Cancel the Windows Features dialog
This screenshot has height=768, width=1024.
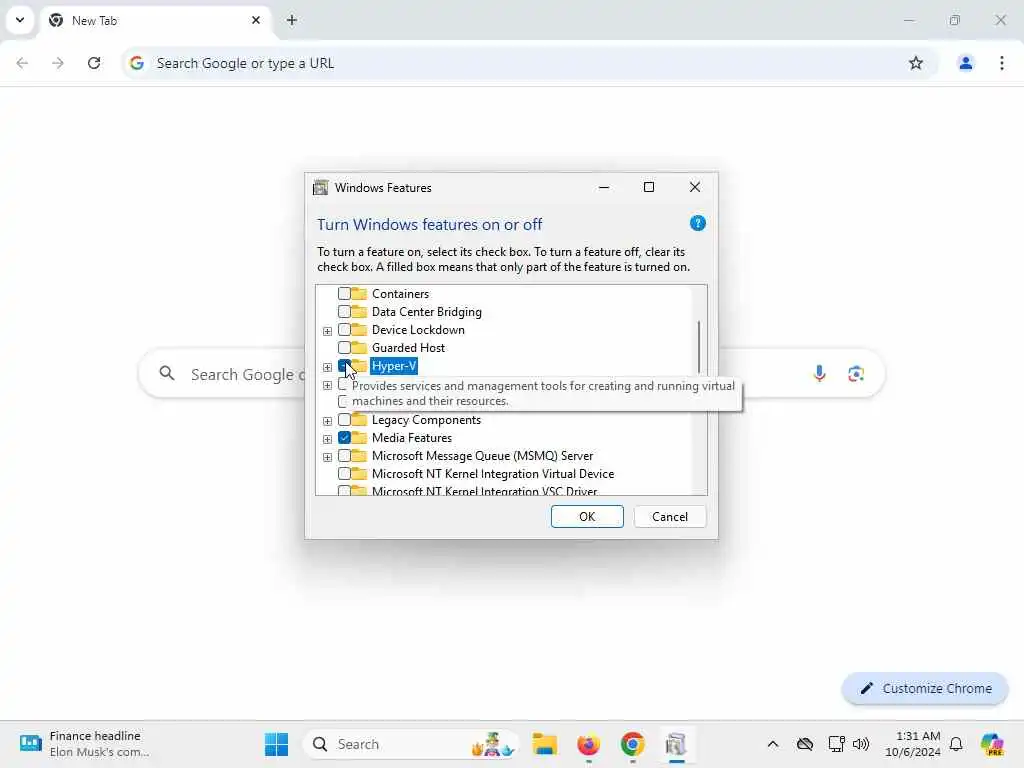[x=669, y=517]
